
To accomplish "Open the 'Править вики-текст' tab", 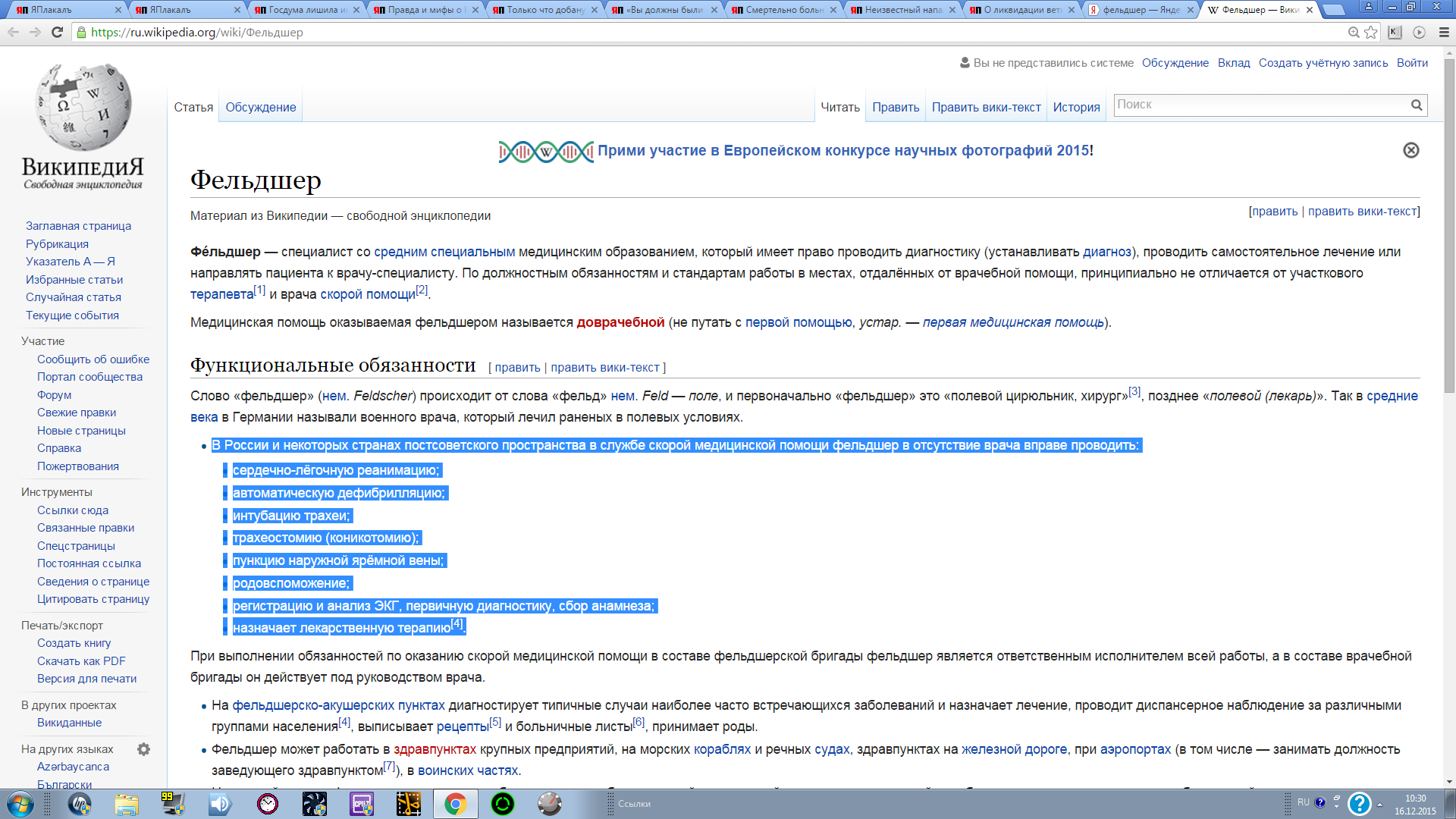I will click(x=986, y=107).
